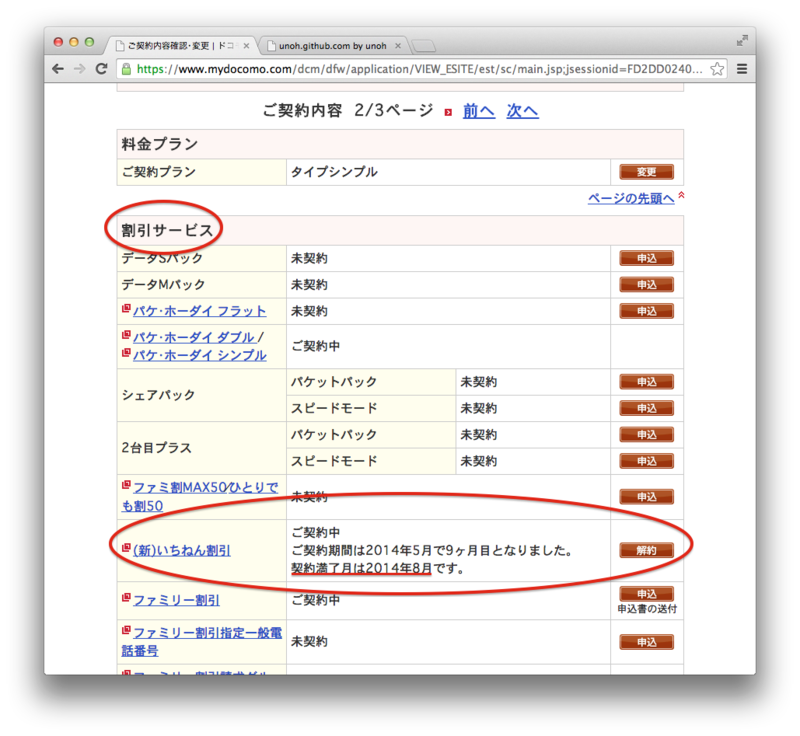Viewport: 800px width, 736px height.
Task: Go to next page via 次へ link
Action: tap(522, 111)
